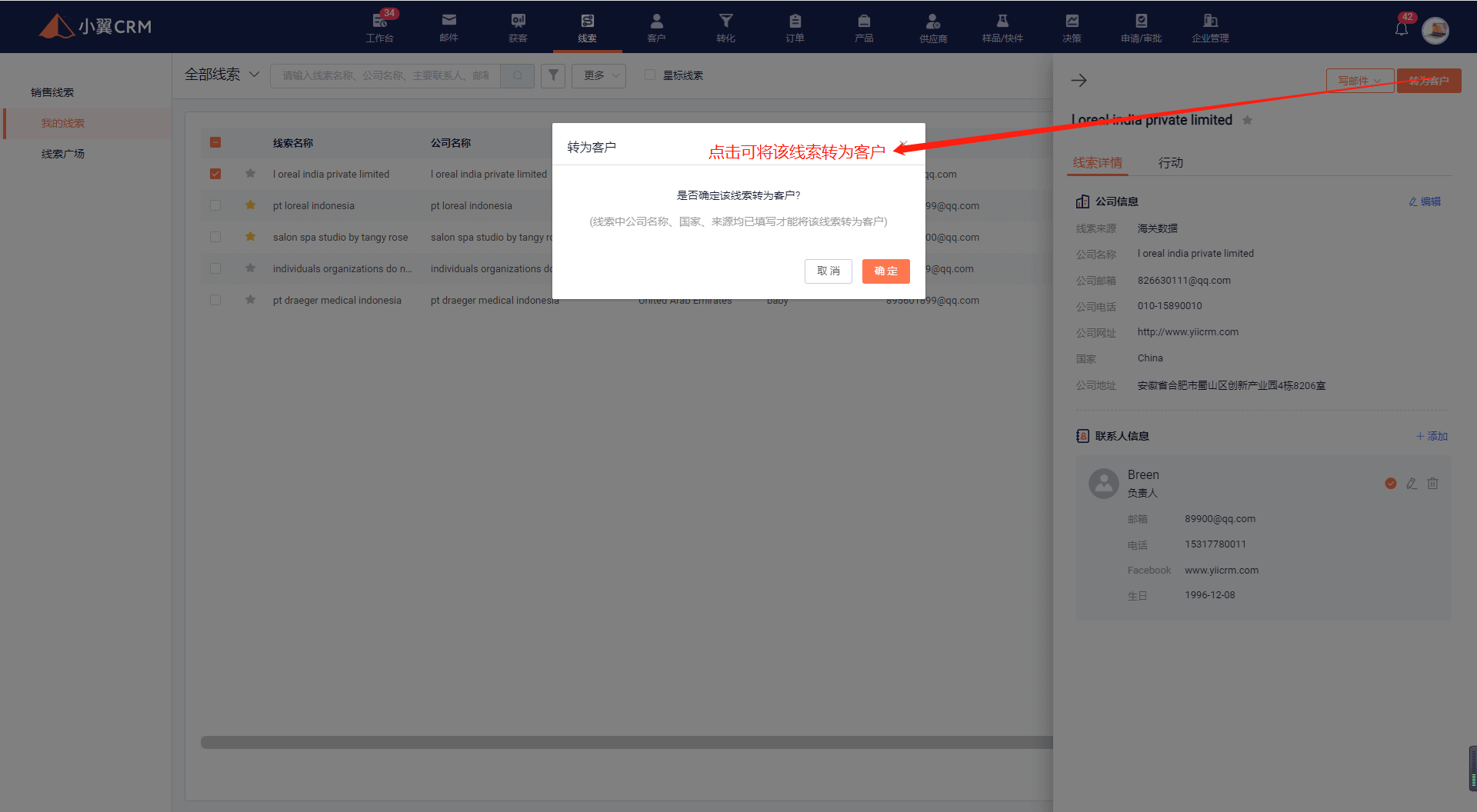Click lead name salon spa studio by tangy rose

(x=340, y=237)
